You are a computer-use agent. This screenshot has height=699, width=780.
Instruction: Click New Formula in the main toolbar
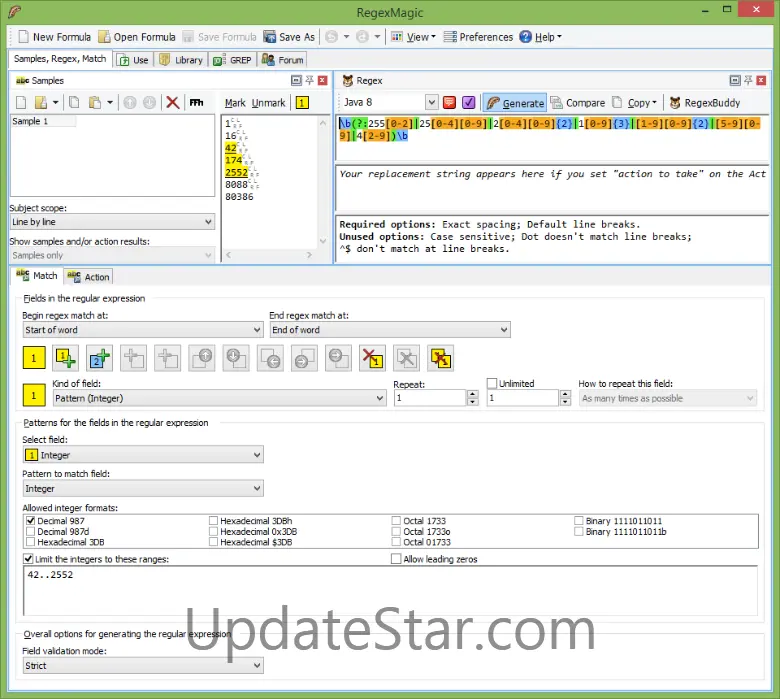pyautogui.click(x=54, y=37)
